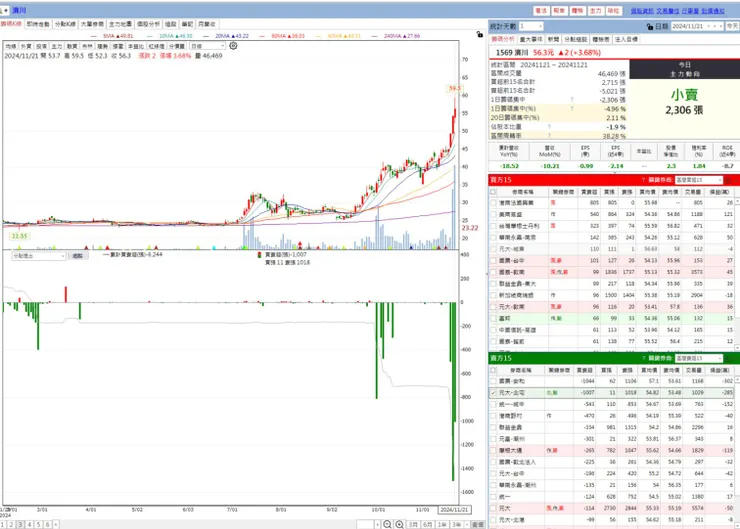Sort buyer table by 買賣超 column header
This screenshot has width=740, height=529.
pos(589,192)
